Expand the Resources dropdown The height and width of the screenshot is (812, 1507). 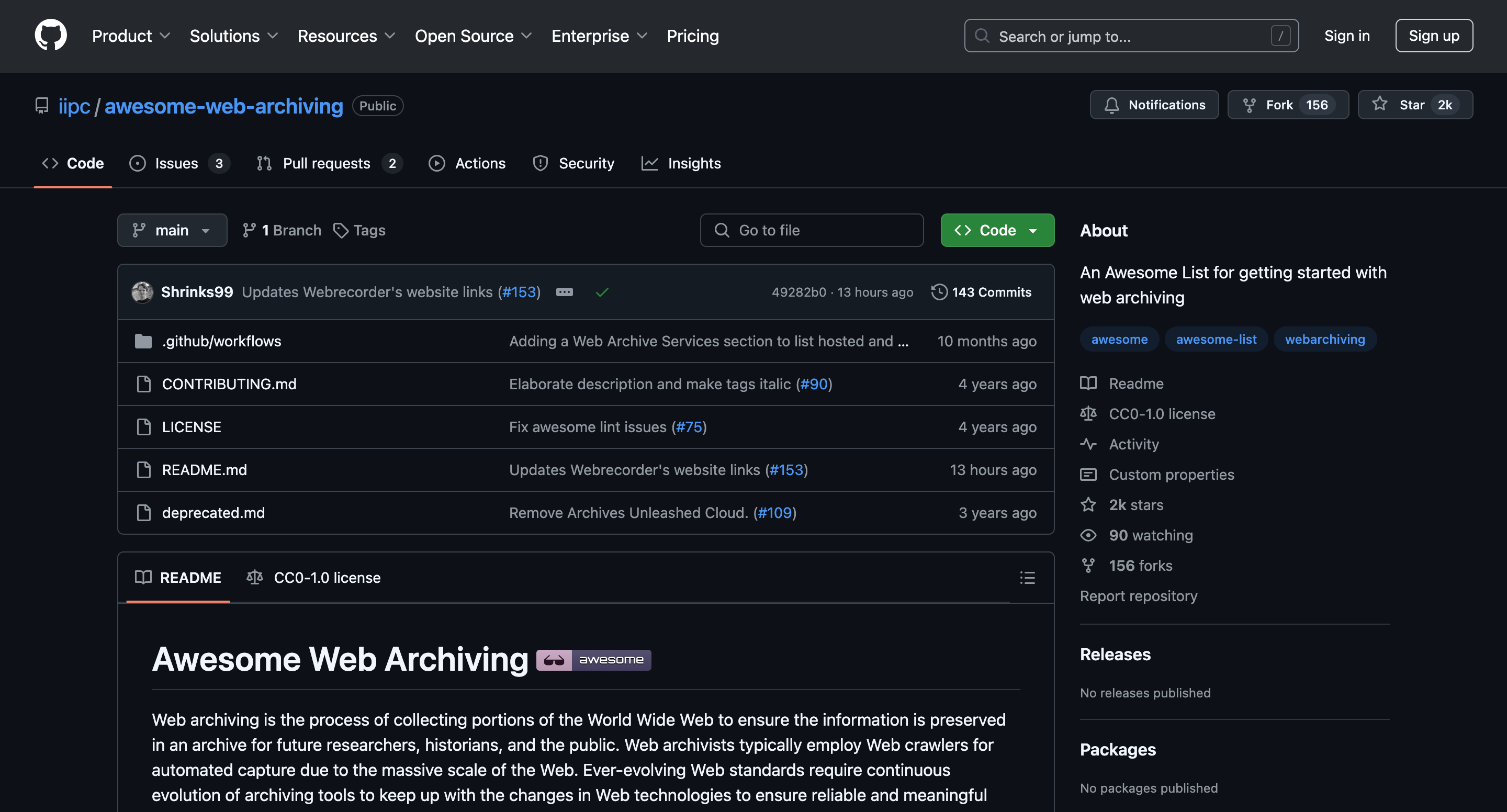point(346,36)
